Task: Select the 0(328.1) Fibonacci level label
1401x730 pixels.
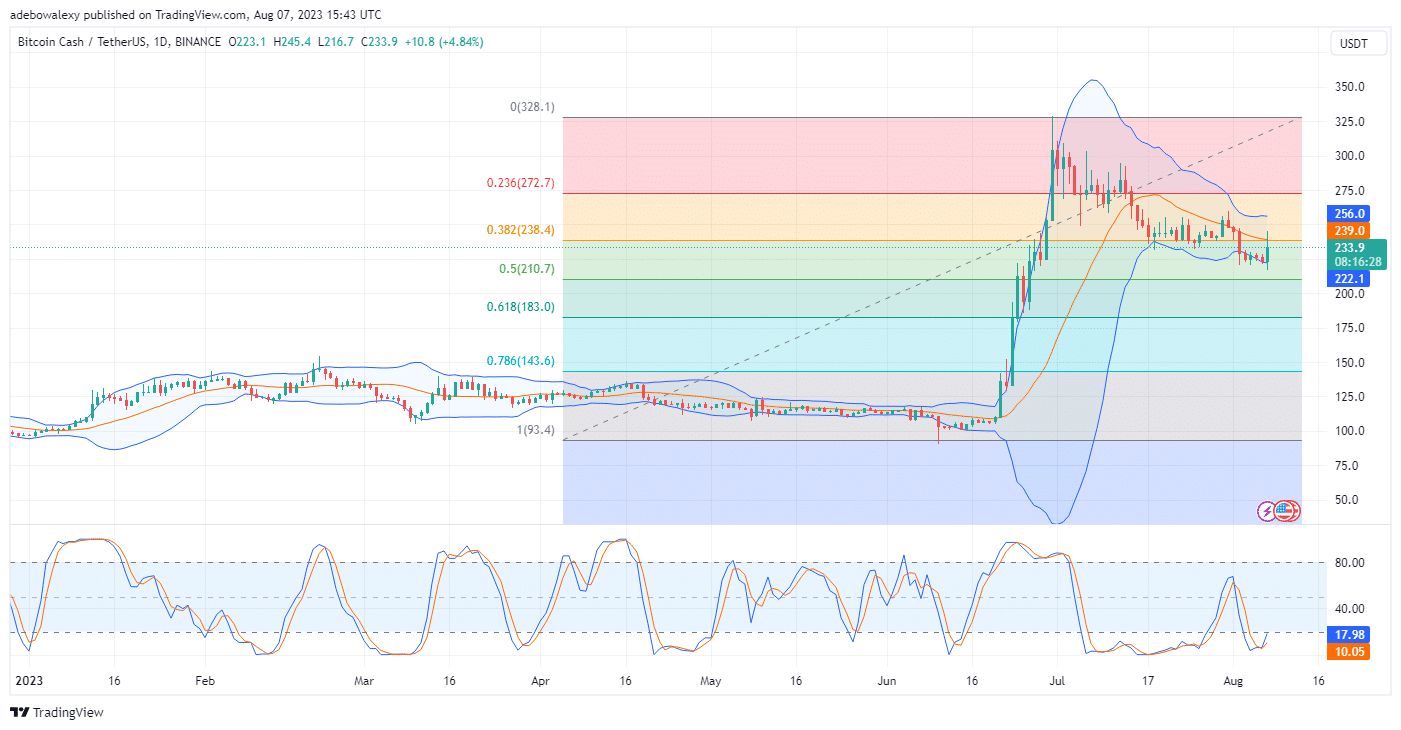Action: coord(534,107)
